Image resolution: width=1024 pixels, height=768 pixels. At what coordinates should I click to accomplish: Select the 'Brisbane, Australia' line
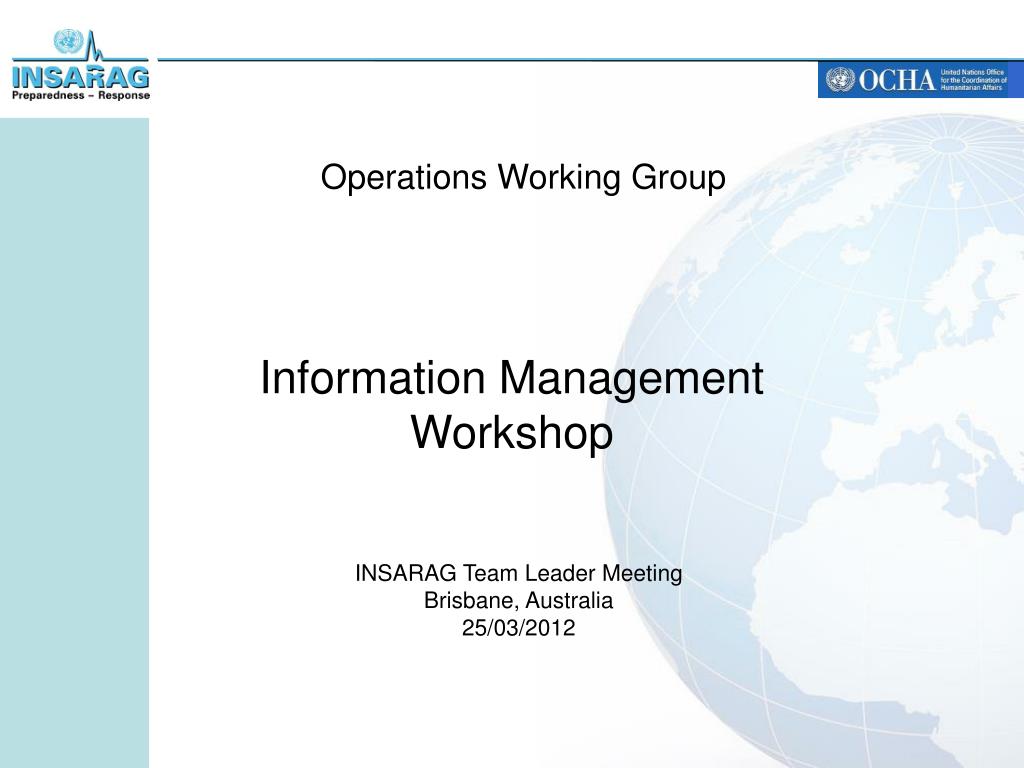coord(519,600)
